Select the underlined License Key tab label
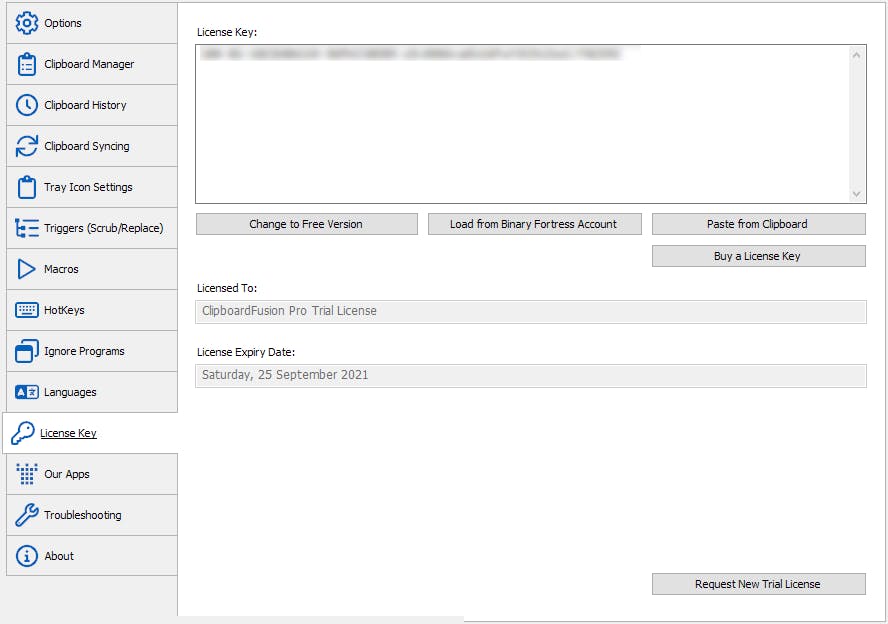Screen dimensions: 888x624 point(68,433)
